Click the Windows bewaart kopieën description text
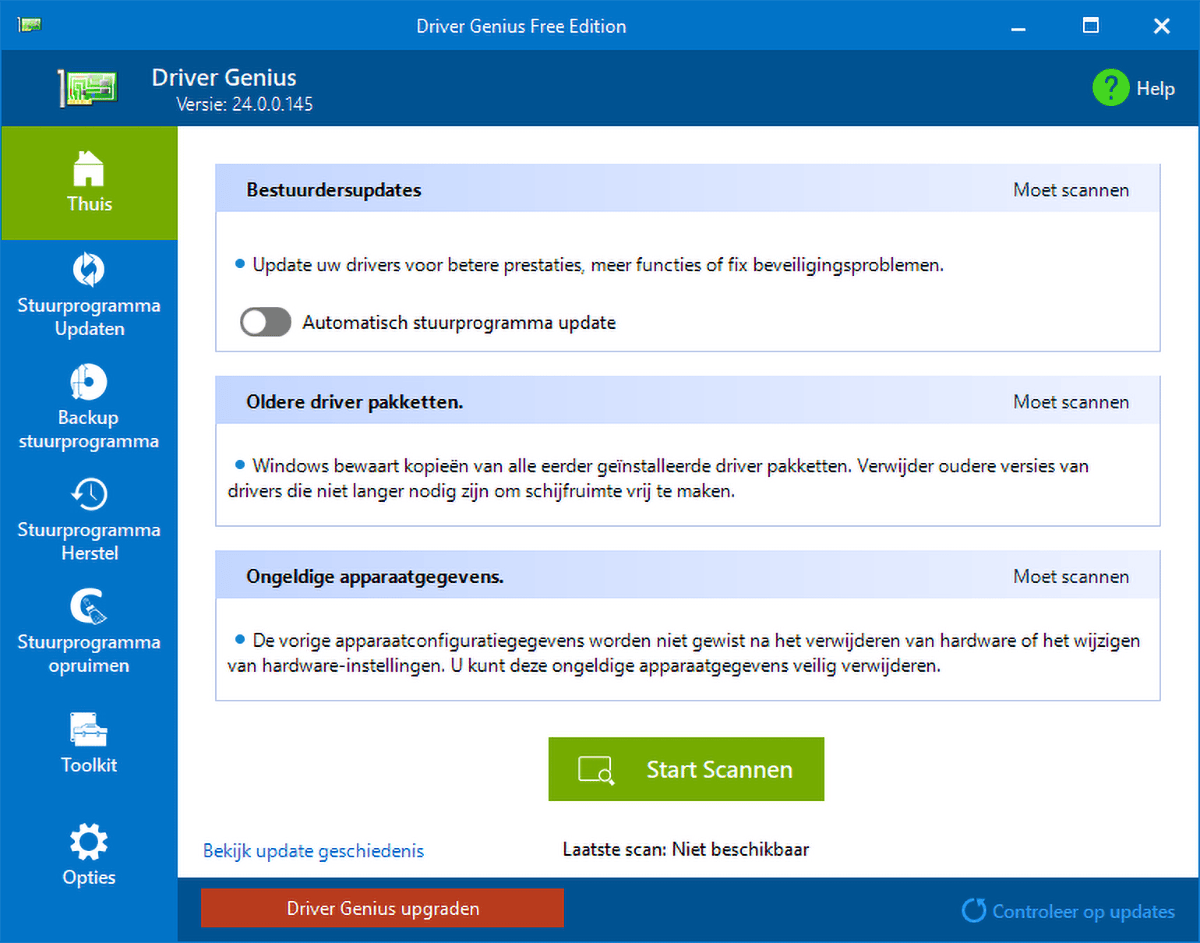 [658, 479]
